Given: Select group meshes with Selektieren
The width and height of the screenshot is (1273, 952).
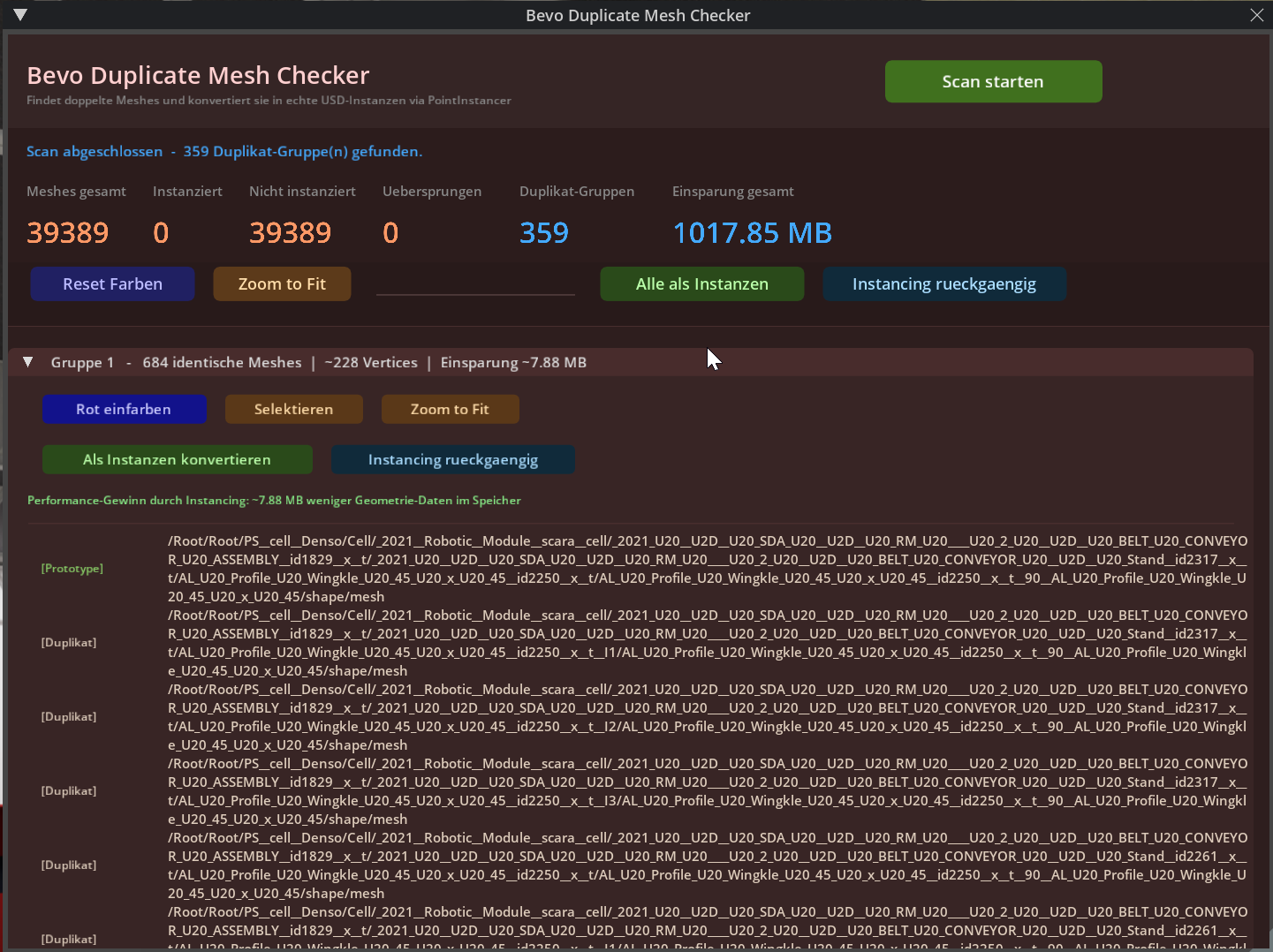Looking at the screenshot, I should point(293,409).
